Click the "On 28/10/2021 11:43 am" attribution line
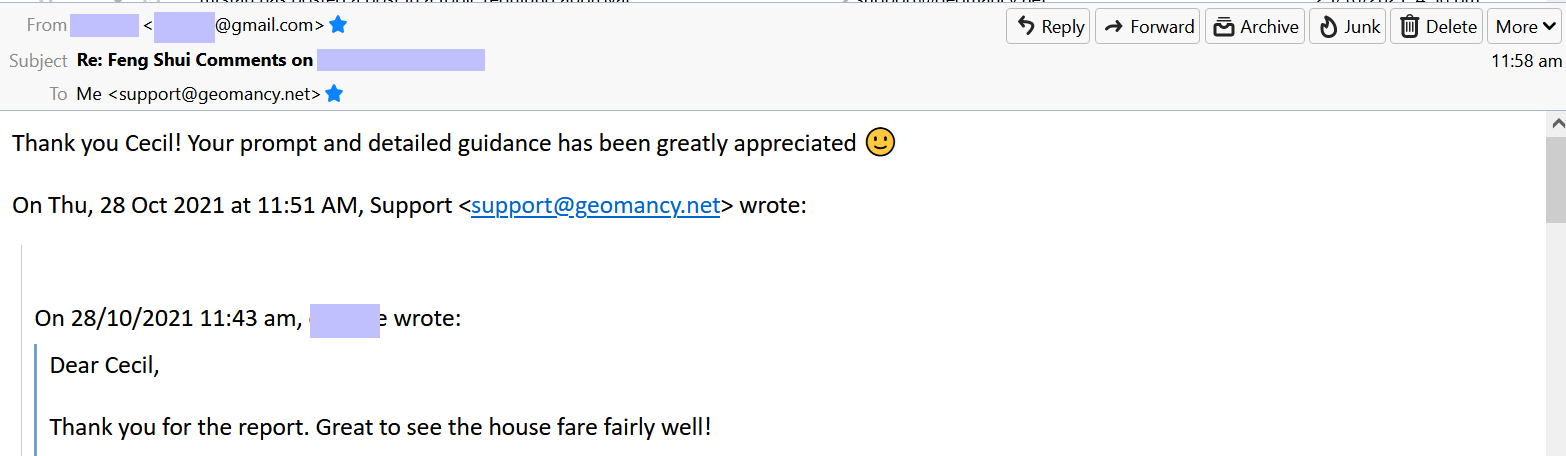This screenshot has height=456, width=1566. [x=168, y=319]
